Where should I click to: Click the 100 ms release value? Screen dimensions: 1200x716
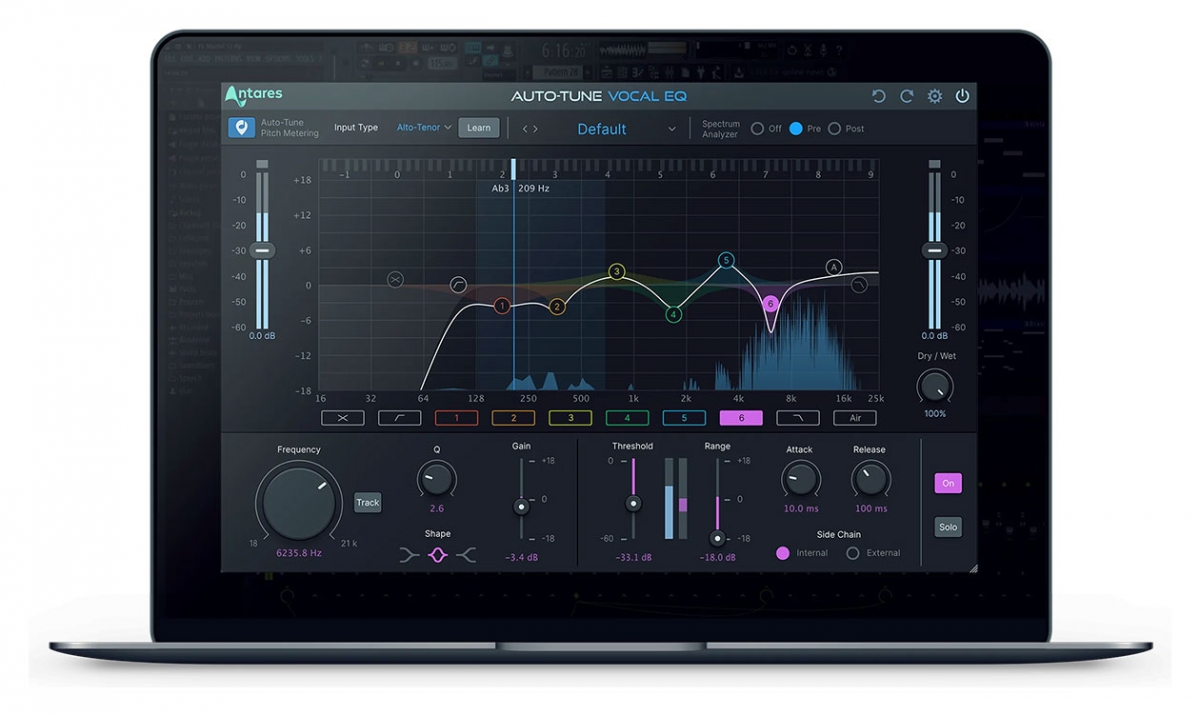click(x=871, y=509)
